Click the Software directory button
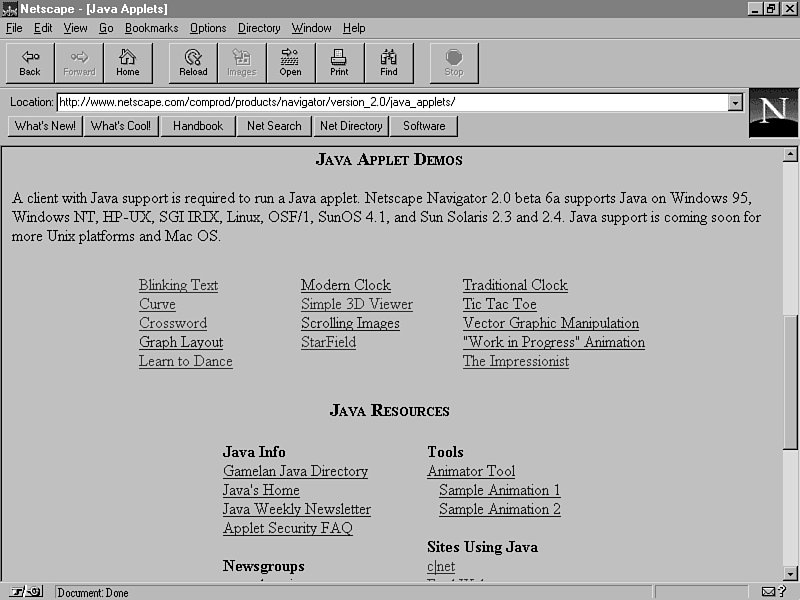The image size is (800, 600). [424, 126]
